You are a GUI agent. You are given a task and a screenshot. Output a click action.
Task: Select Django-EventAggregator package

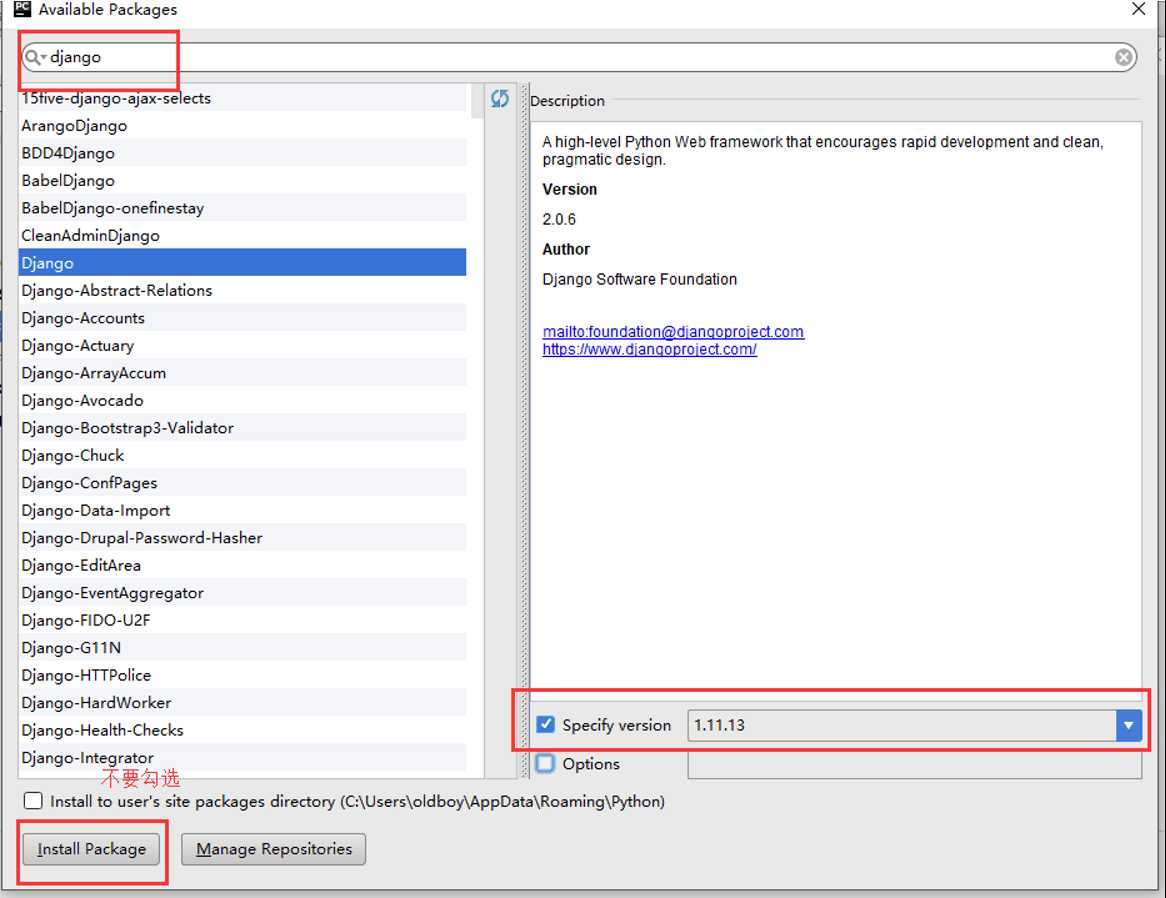242,593
